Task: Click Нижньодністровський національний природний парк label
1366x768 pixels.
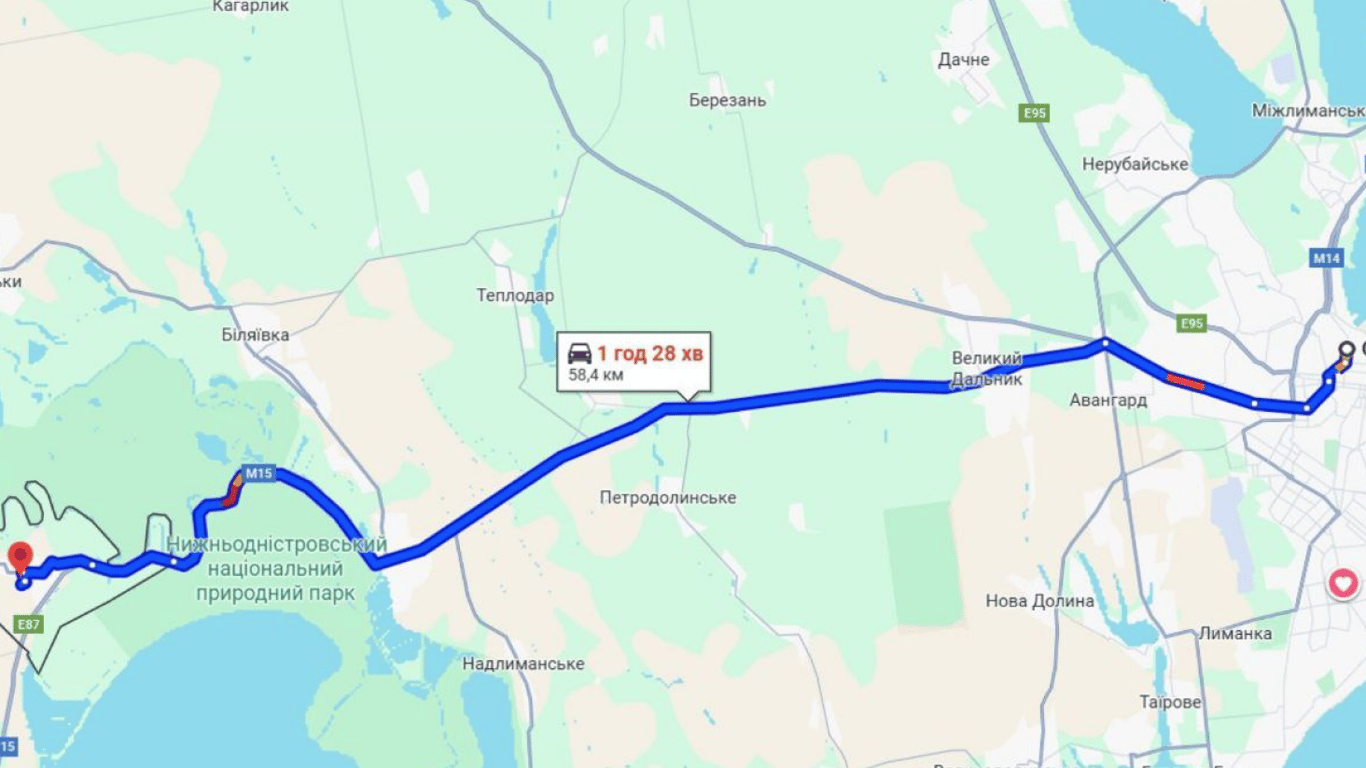Action: click(277, 569)
